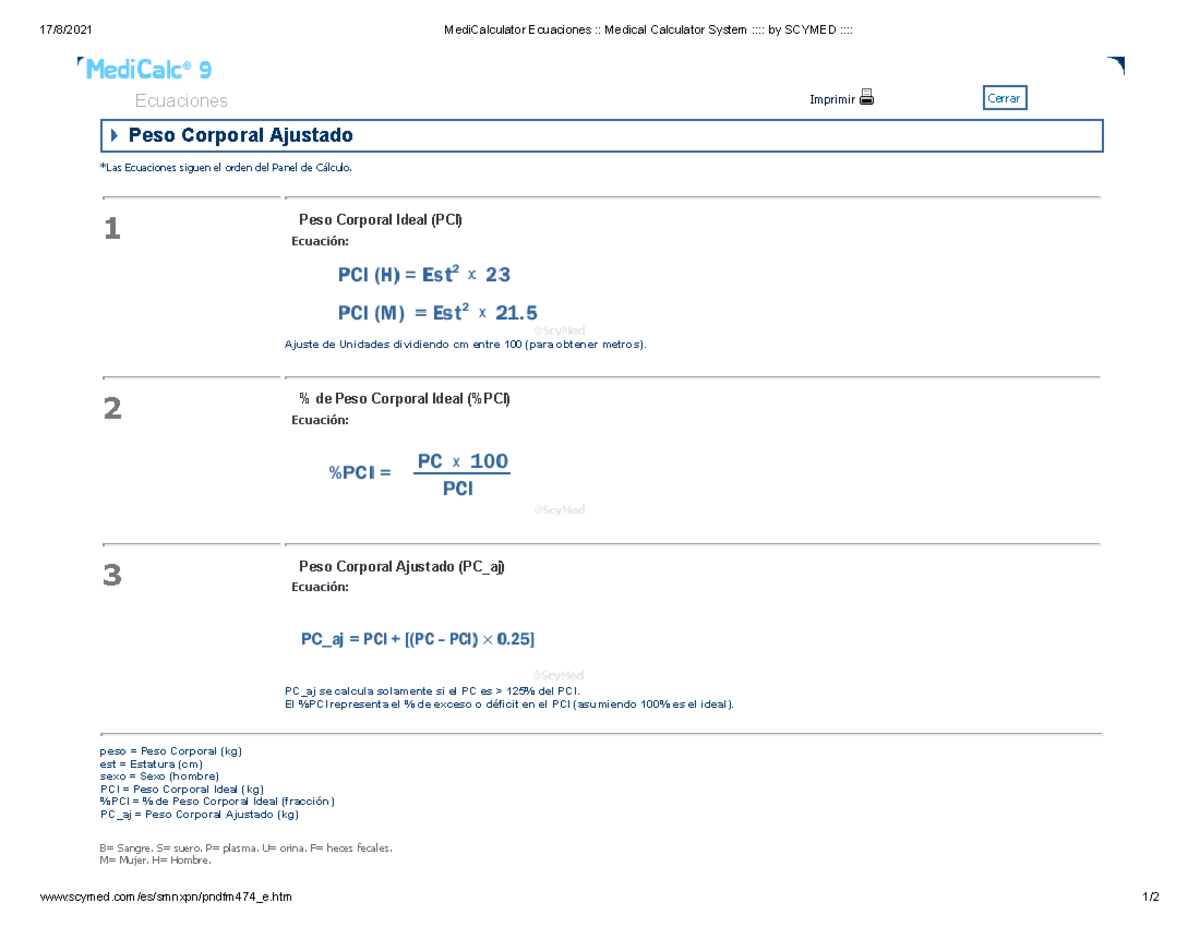This screenshot has height=927, width=1200.
Task: Click the ScyMed watermark below the %PCI formula
Action: click(x=560, y=509)
